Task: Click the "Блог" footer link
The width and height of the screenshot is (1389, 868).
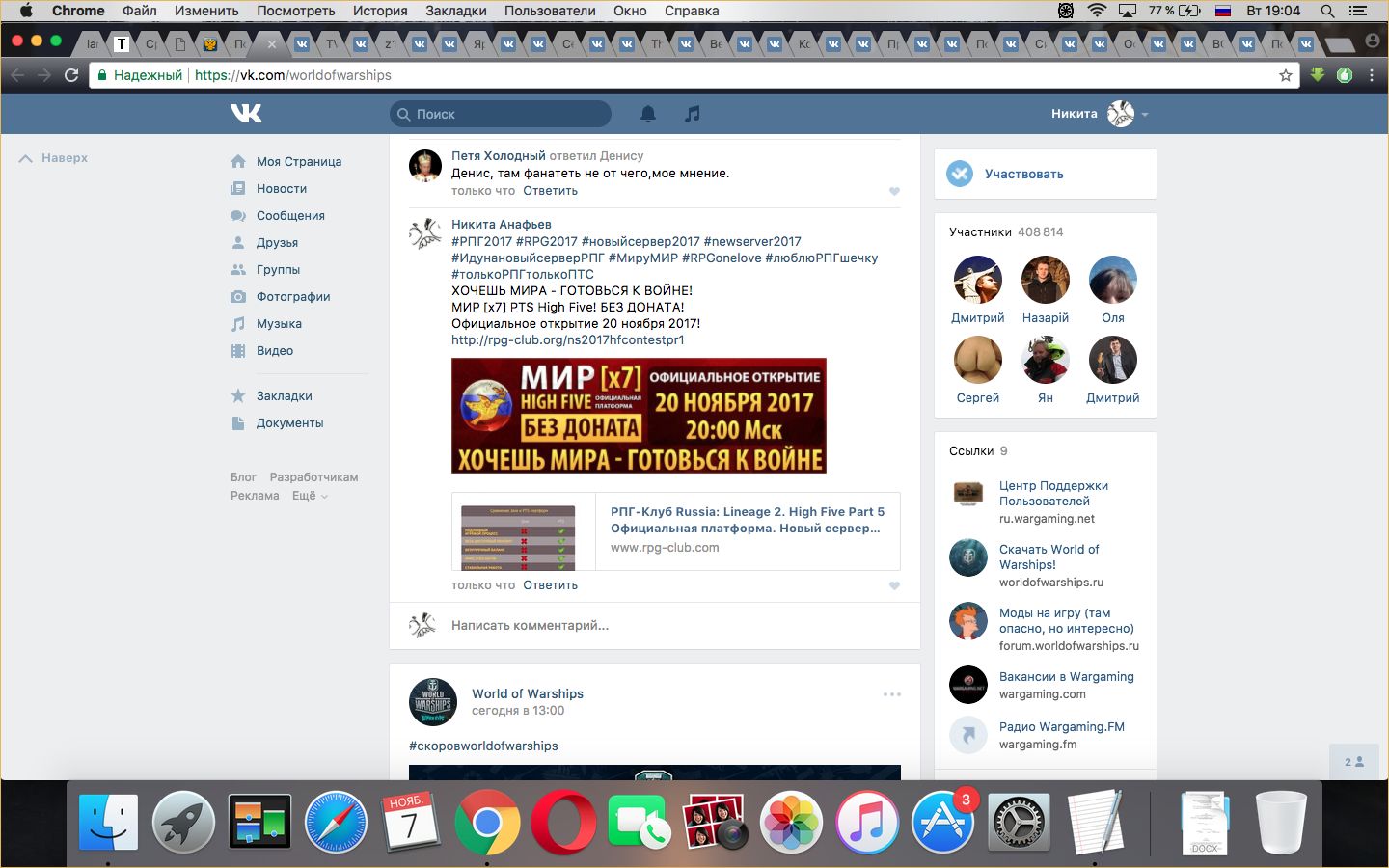Action: (243, 477)
